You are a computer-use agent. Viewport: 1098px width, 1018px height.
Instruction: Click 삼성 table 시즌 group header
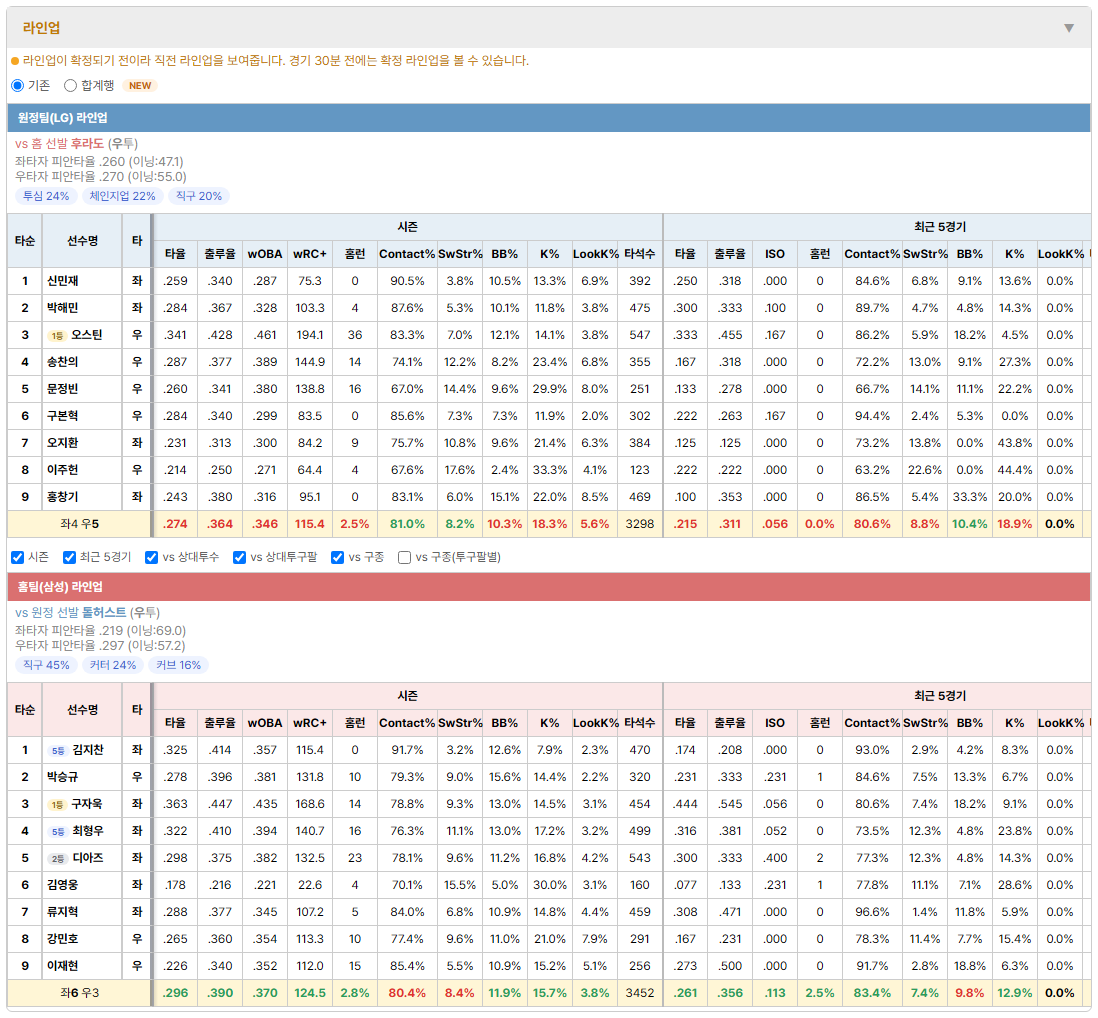coord(408,696)
